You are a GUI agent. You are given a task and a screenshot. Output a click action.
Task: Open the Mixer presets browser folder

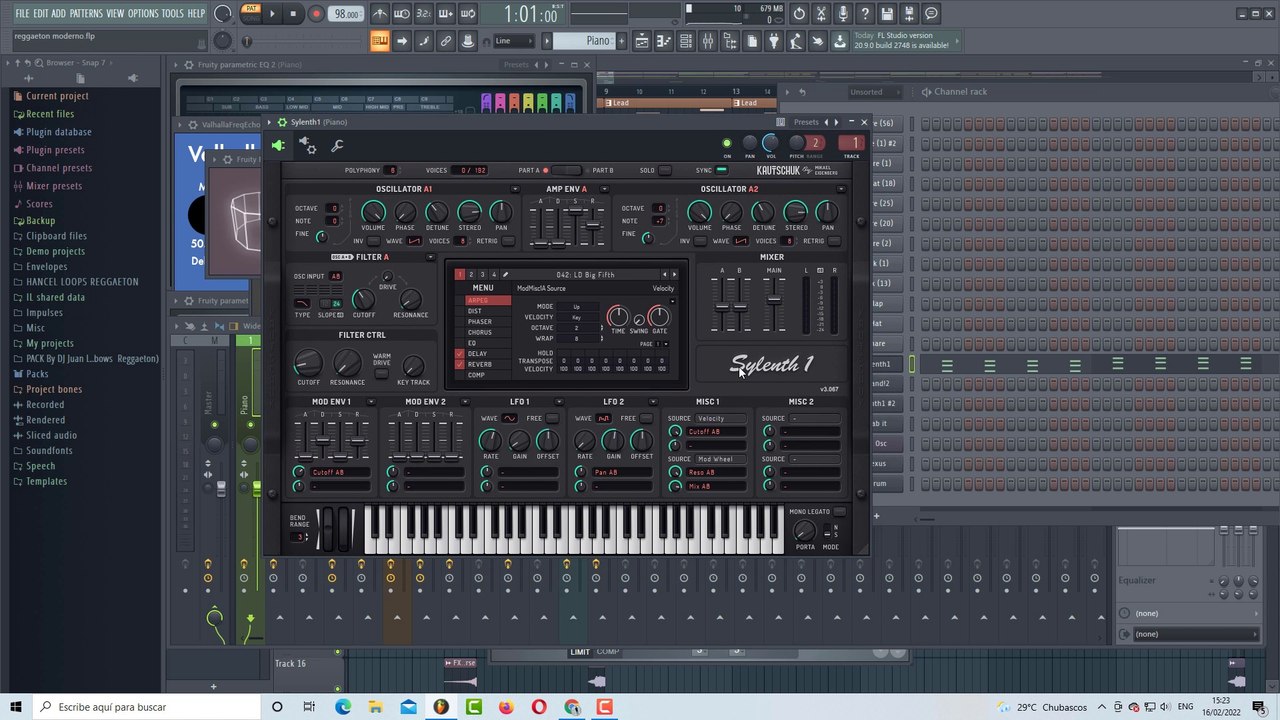pyautogui.click(x=54, y=186)
